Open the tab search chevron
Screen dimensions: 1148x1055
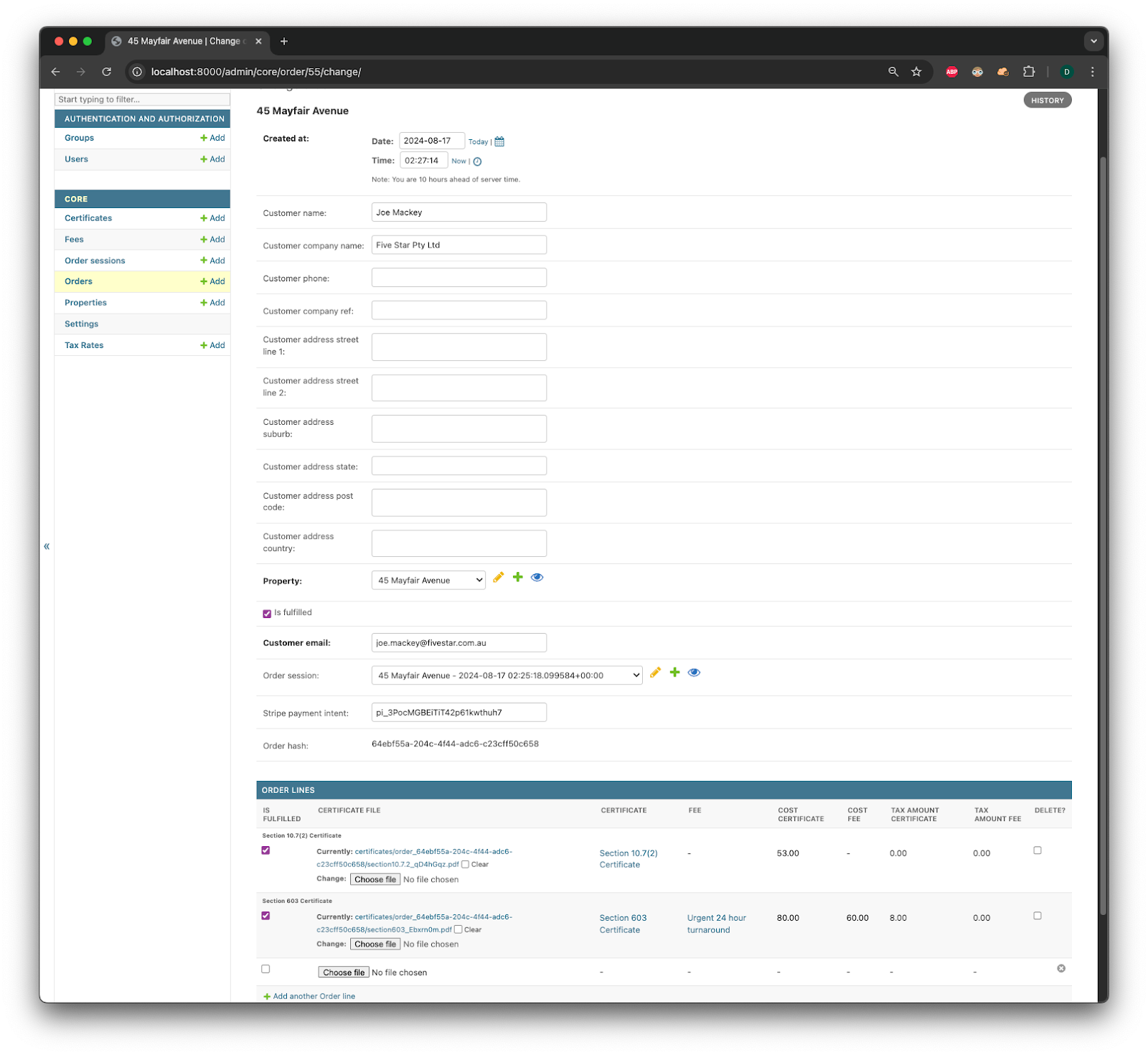[x=1093, y=41]
